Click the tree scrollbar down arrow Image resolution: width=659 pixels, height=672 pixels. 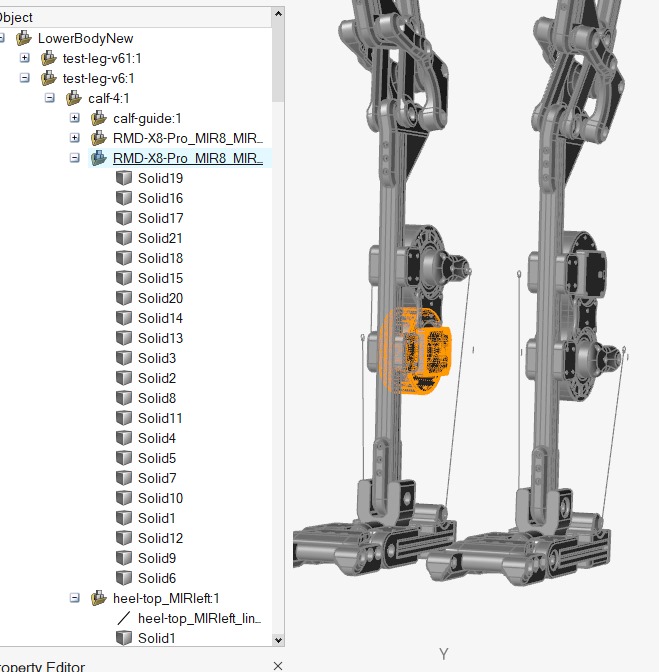click(x=277, y=640)
